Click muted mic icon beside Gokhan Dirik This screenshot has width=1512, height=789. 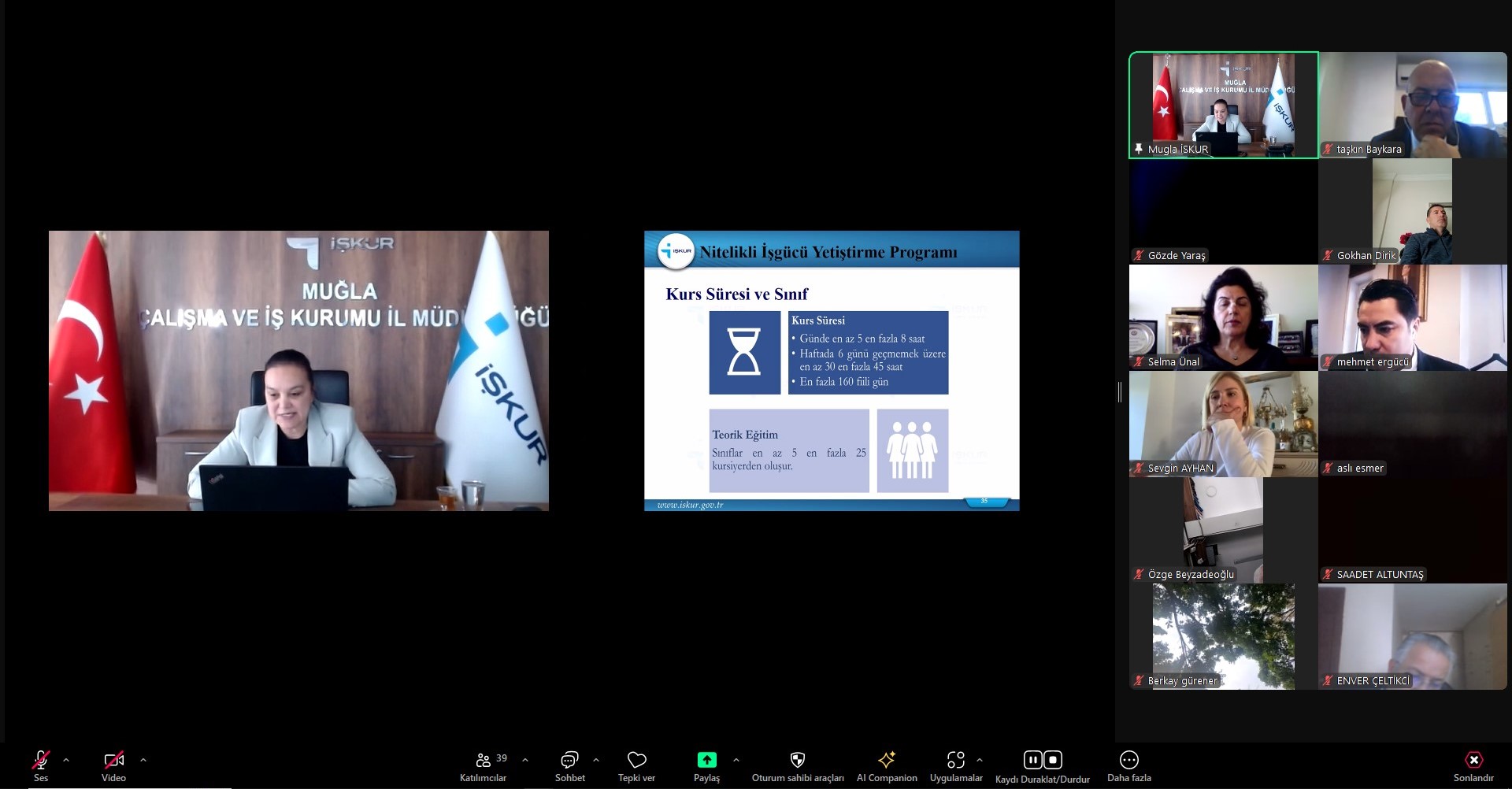pos(1328,255)
